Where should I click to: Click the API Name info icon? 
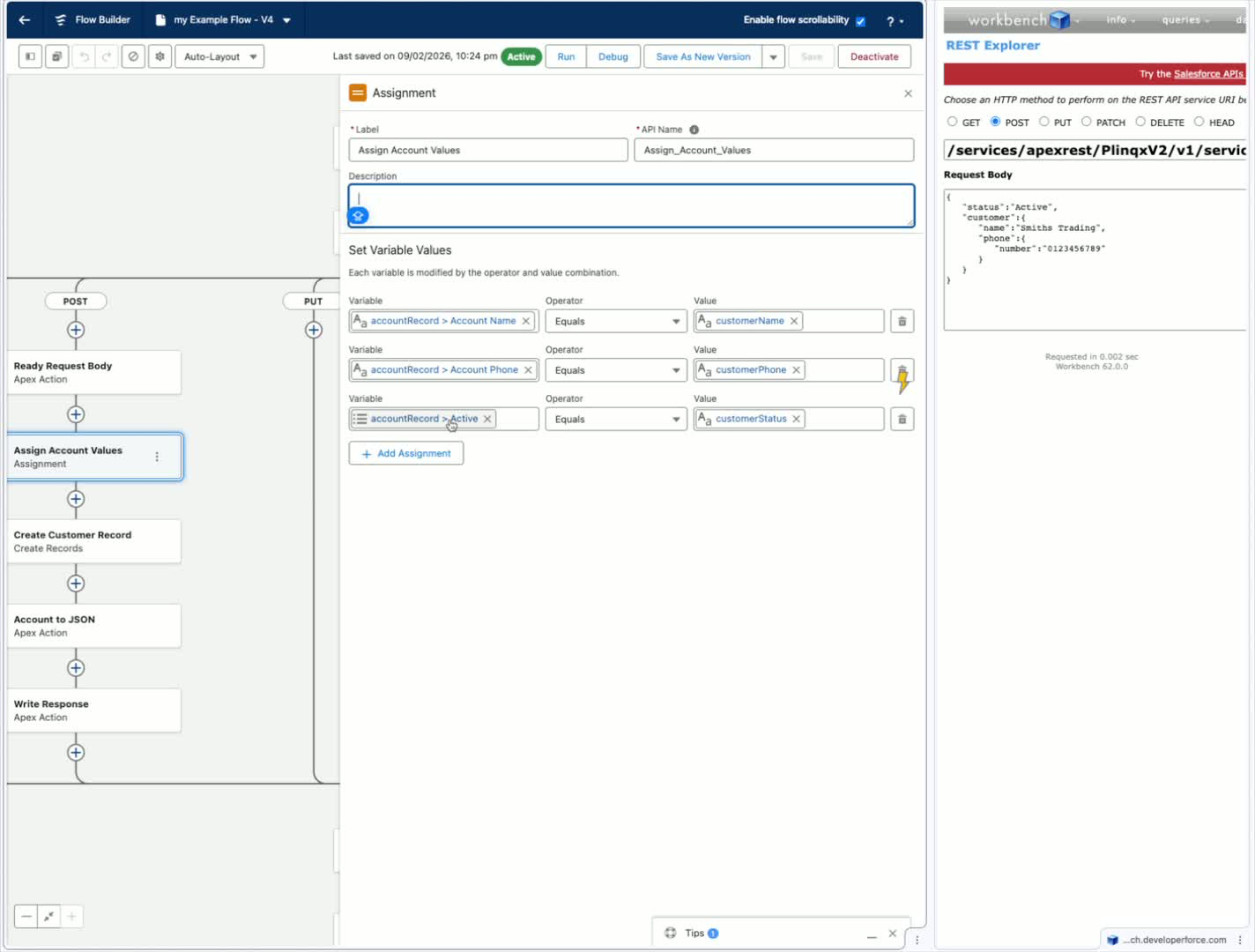pos(694,130)
